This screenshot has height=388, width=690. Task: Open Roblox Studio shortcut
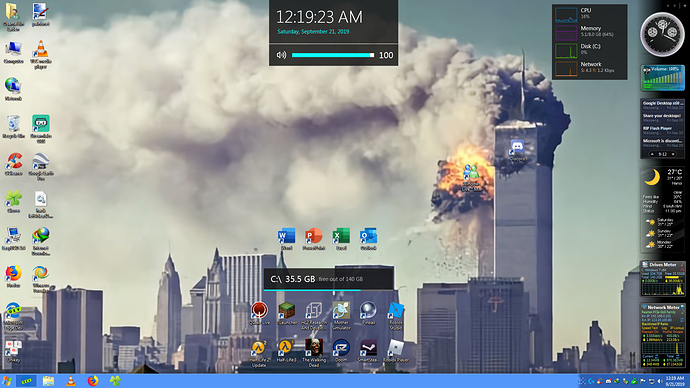tap(396, 316)
